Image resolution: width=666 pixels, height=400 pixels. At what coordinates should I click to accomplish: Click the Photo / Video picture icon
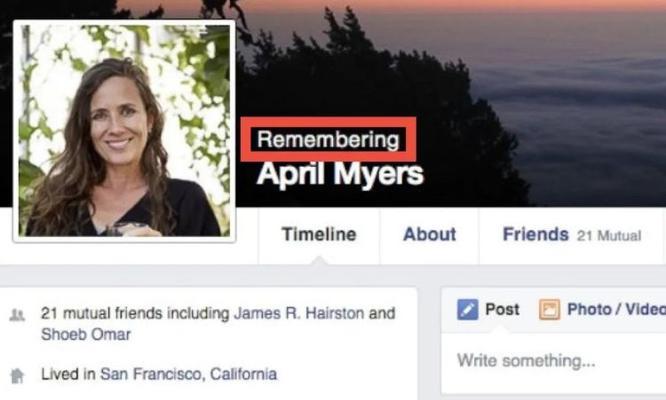click(x=550, y=309)
